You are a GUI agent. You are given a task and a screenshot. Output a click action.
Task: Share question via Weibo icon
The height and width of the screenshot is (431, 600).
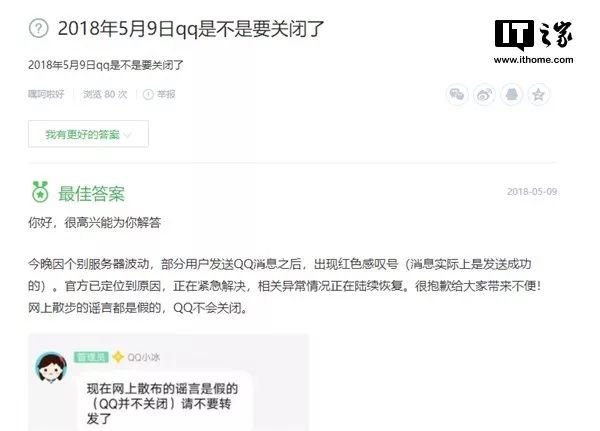coord(484,94)
